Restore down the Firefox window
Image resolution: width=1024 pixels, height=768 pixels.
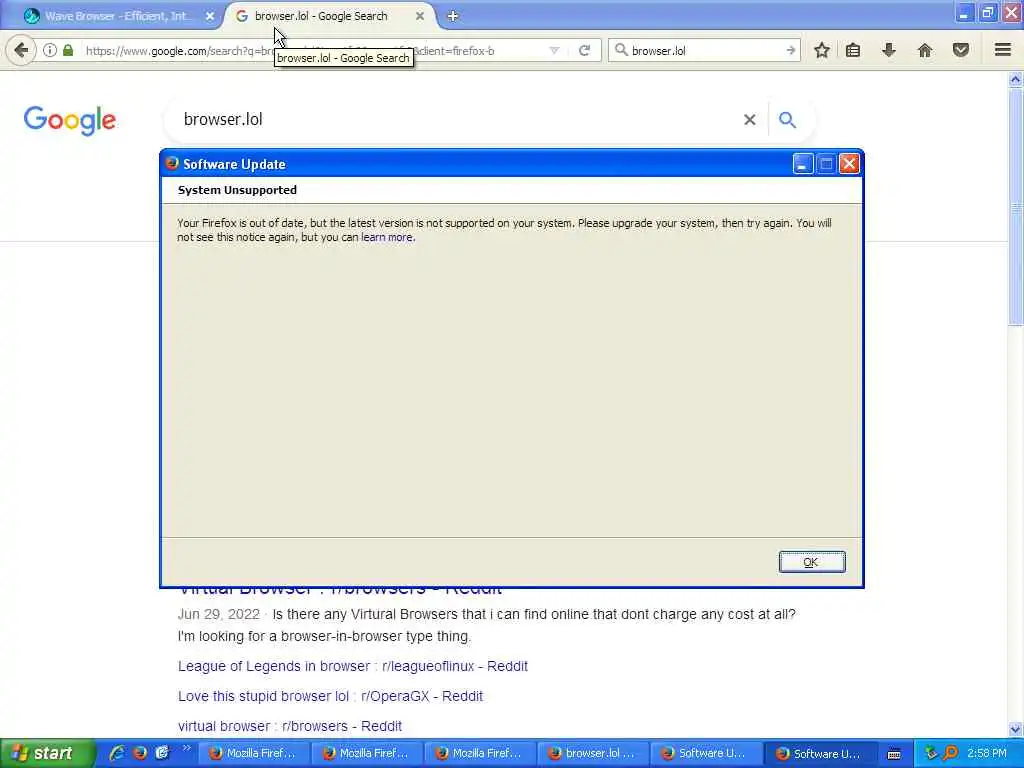[987, 13]
